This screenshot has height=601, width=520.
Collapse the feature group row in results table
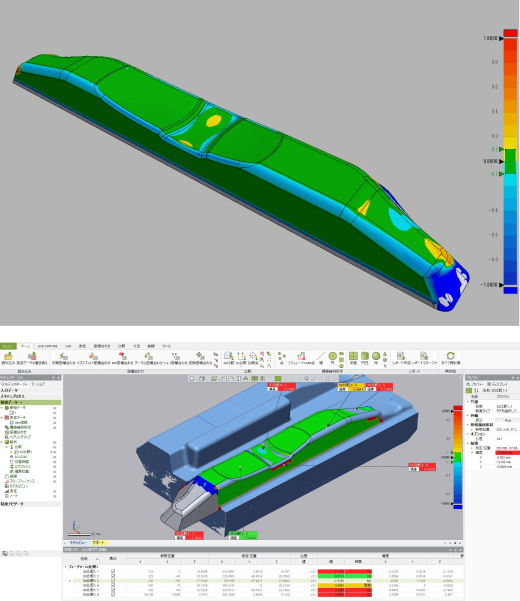pyautogui.click(x=66, y=567)
